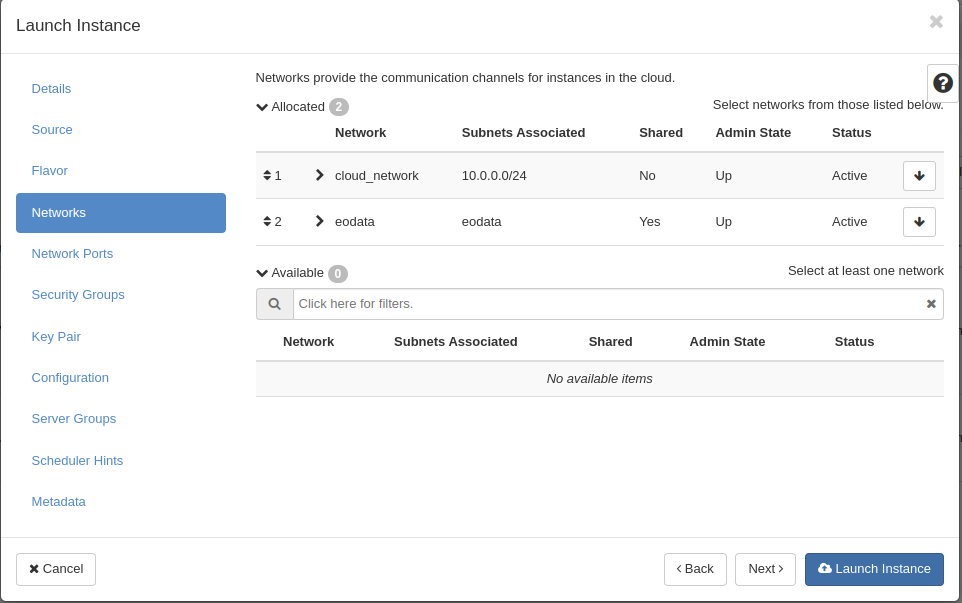Click the 'Yes' shared value for eodata
962x603 pixels.
pyautogui.click(x=650, y=222)
